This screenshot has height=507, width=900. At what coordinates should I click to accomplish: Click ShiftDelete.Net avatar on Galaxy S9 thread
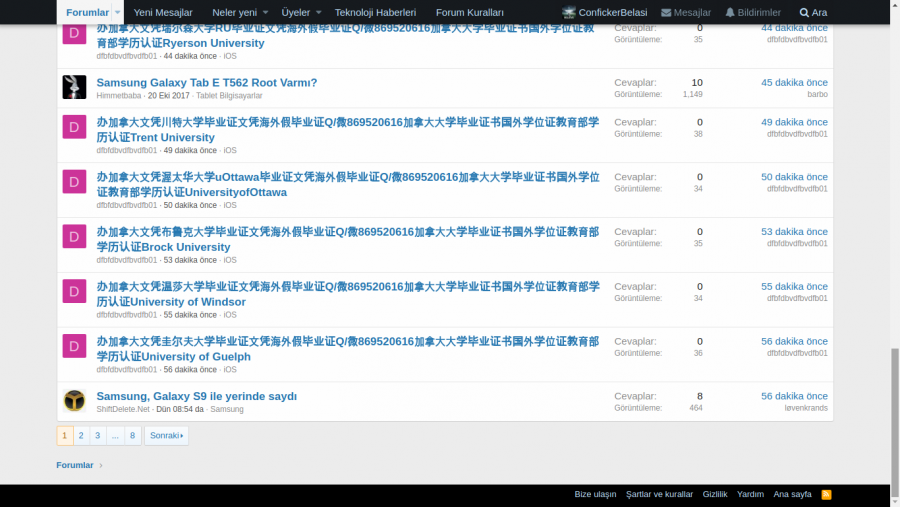74,401
